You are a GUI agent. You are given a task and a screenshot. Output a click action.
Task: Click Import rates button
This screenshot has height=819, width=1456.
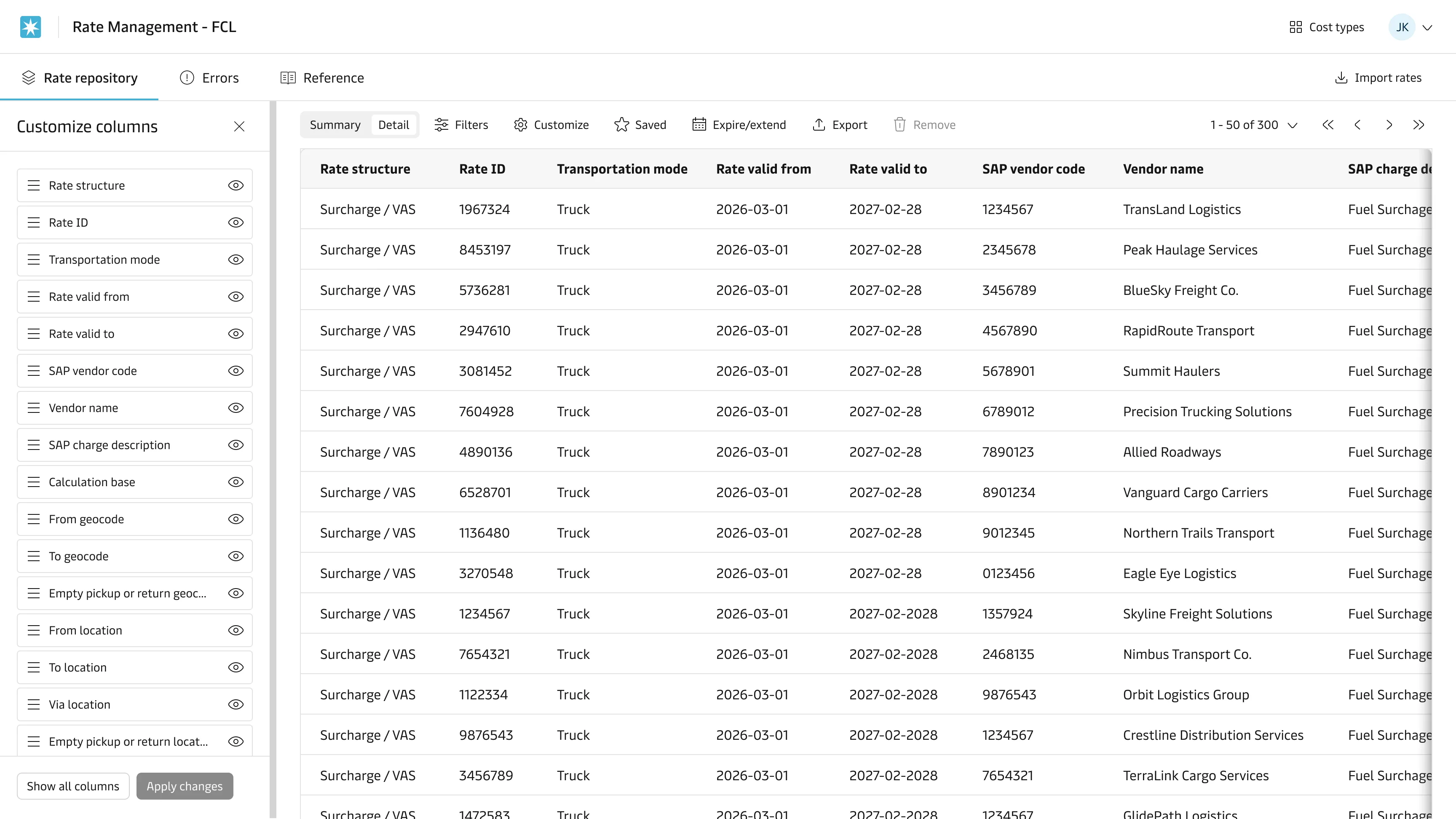pos(1378,78)
